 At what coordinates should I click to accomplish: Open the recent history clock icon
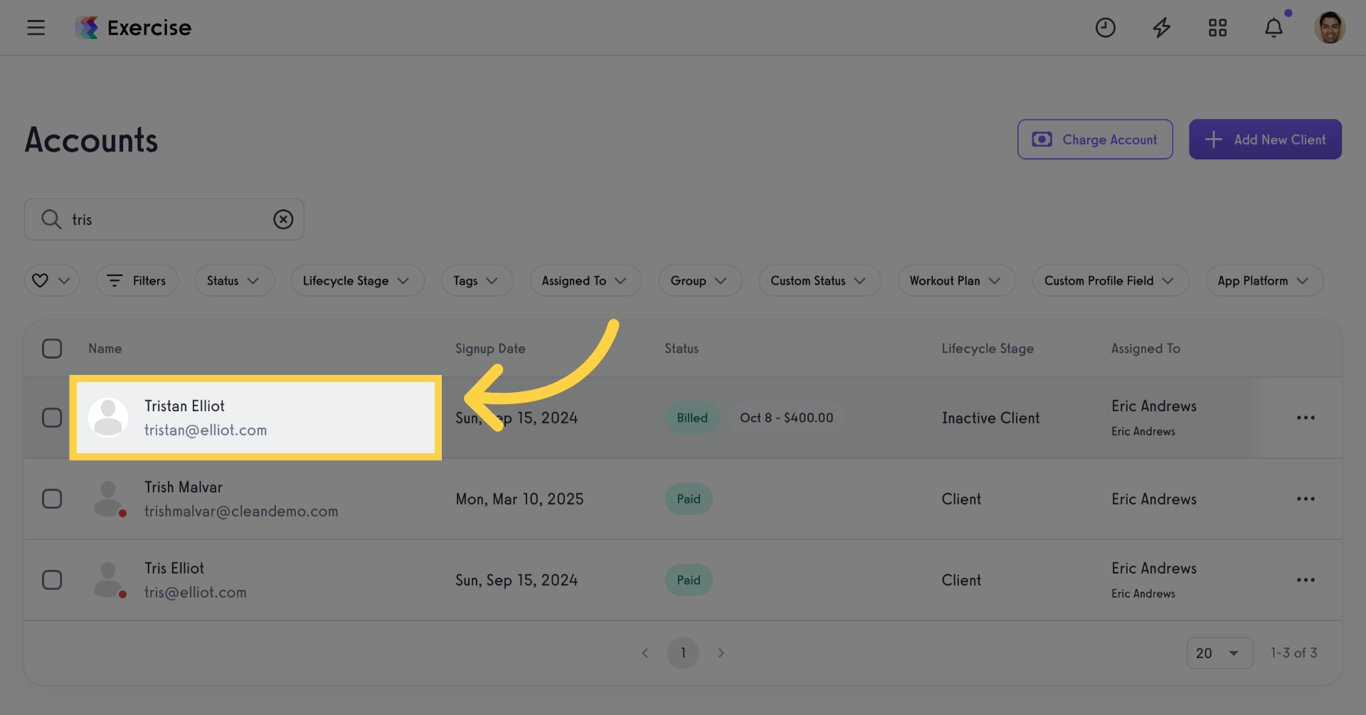pyautogui.click(x=1105, y=27)
